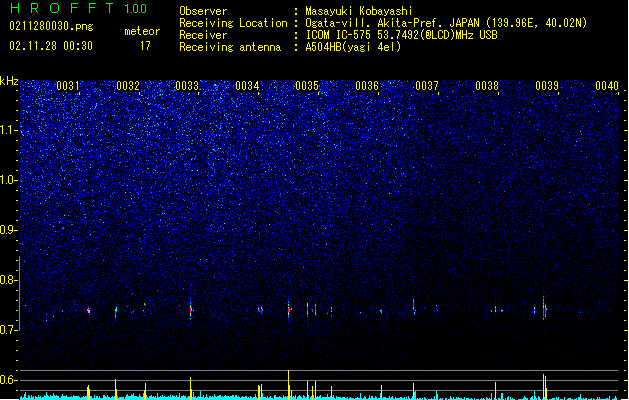Click the 0035 time marker
This screenshot has height=400, width=629.
307,85
